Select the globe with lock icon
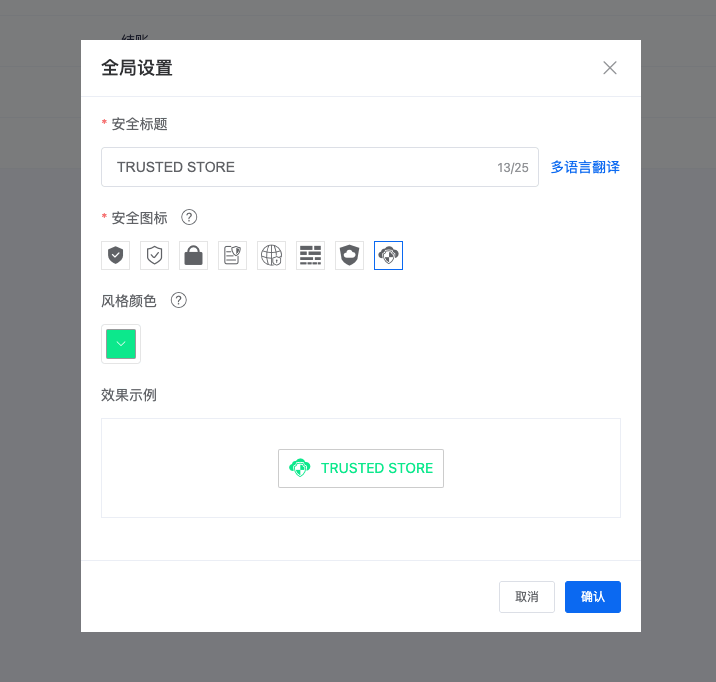This screenshot has width=716, height=682. pyautogui.click(x=271, y=256)
